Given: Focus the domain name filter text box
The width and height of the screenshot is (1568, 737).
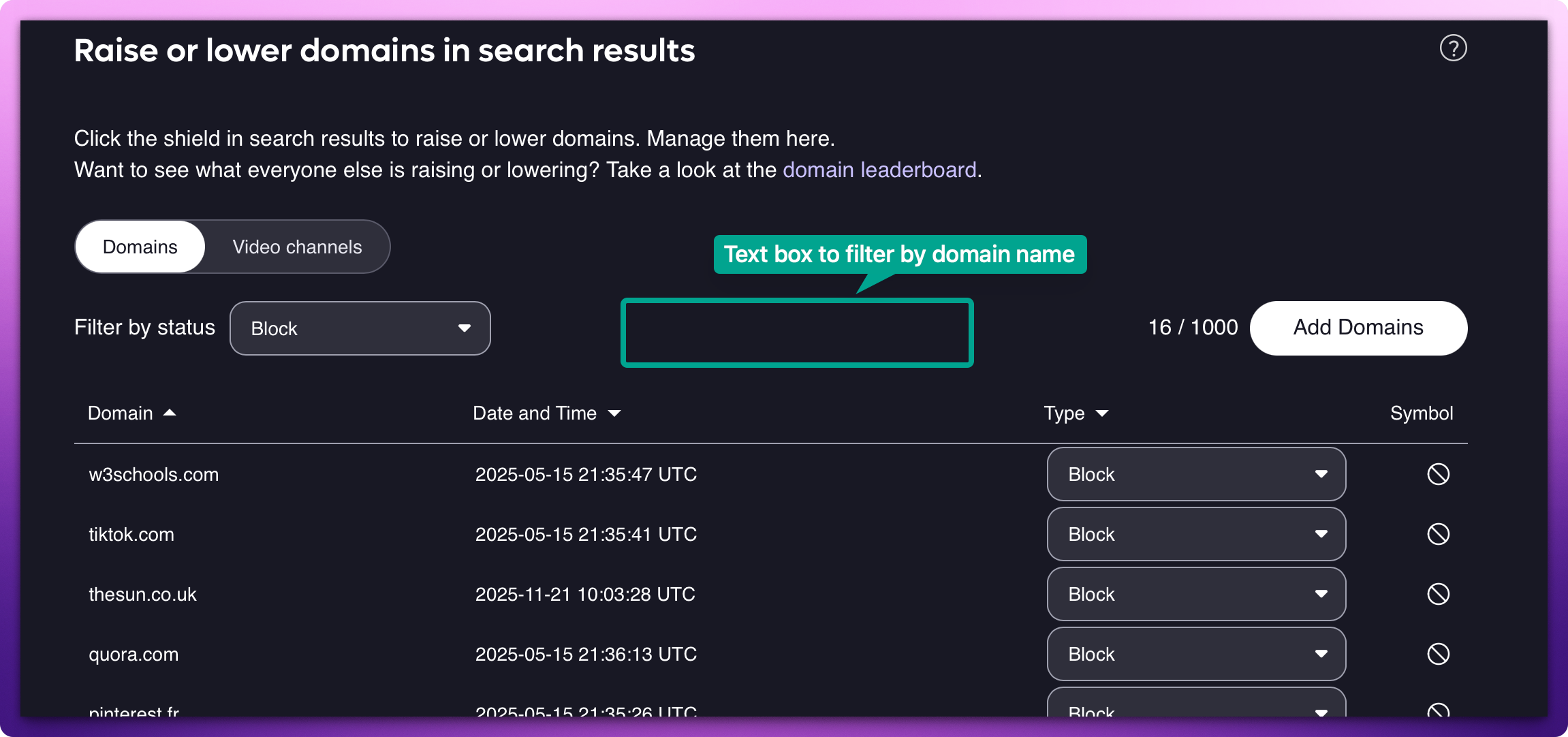Looking at the screenshot, I should pyautogui.click(x=796, y=332).
